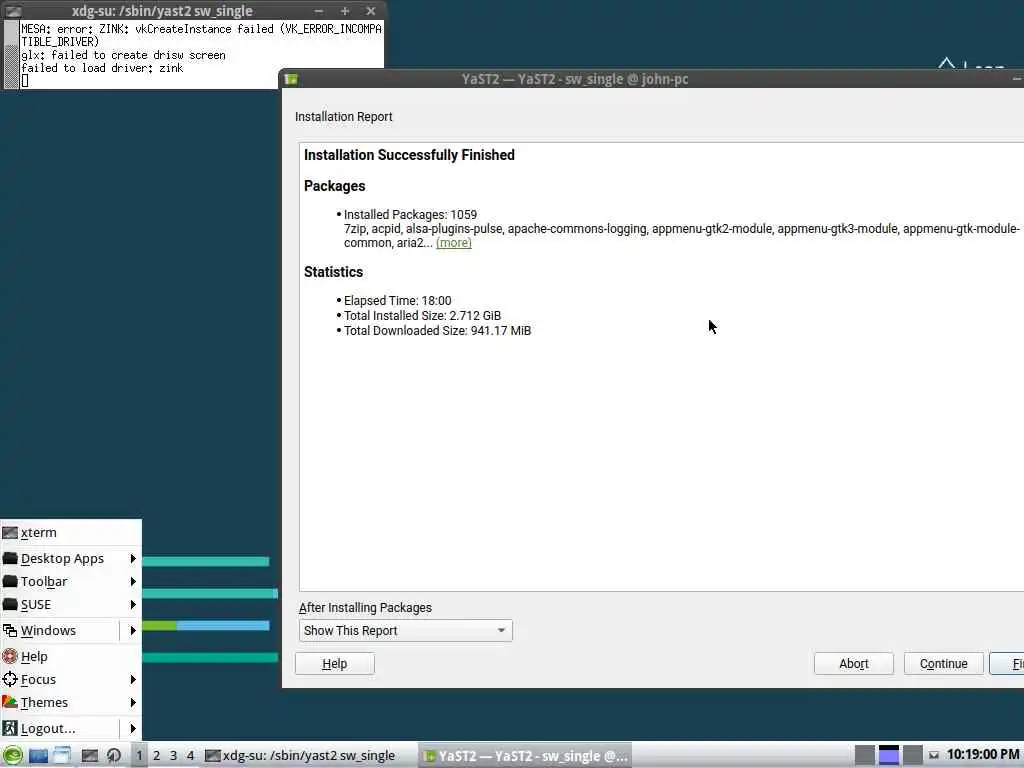1024x768 pixels.
Task: Click the clock showing 10:19:00 PM
Action: (983, 755)
